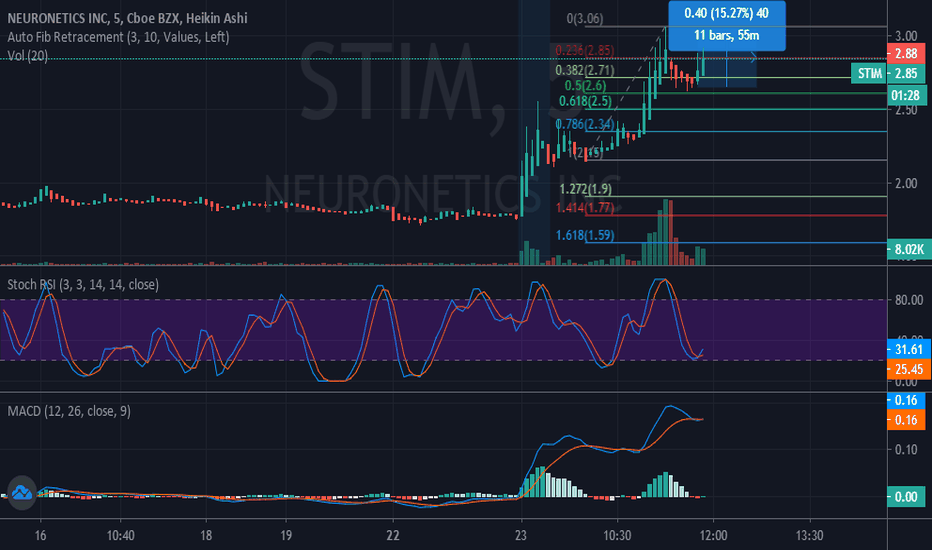This screenshot has width=932, height=550.
Task: Click the 01:28 countdown label
Action: tap(906, 95)
